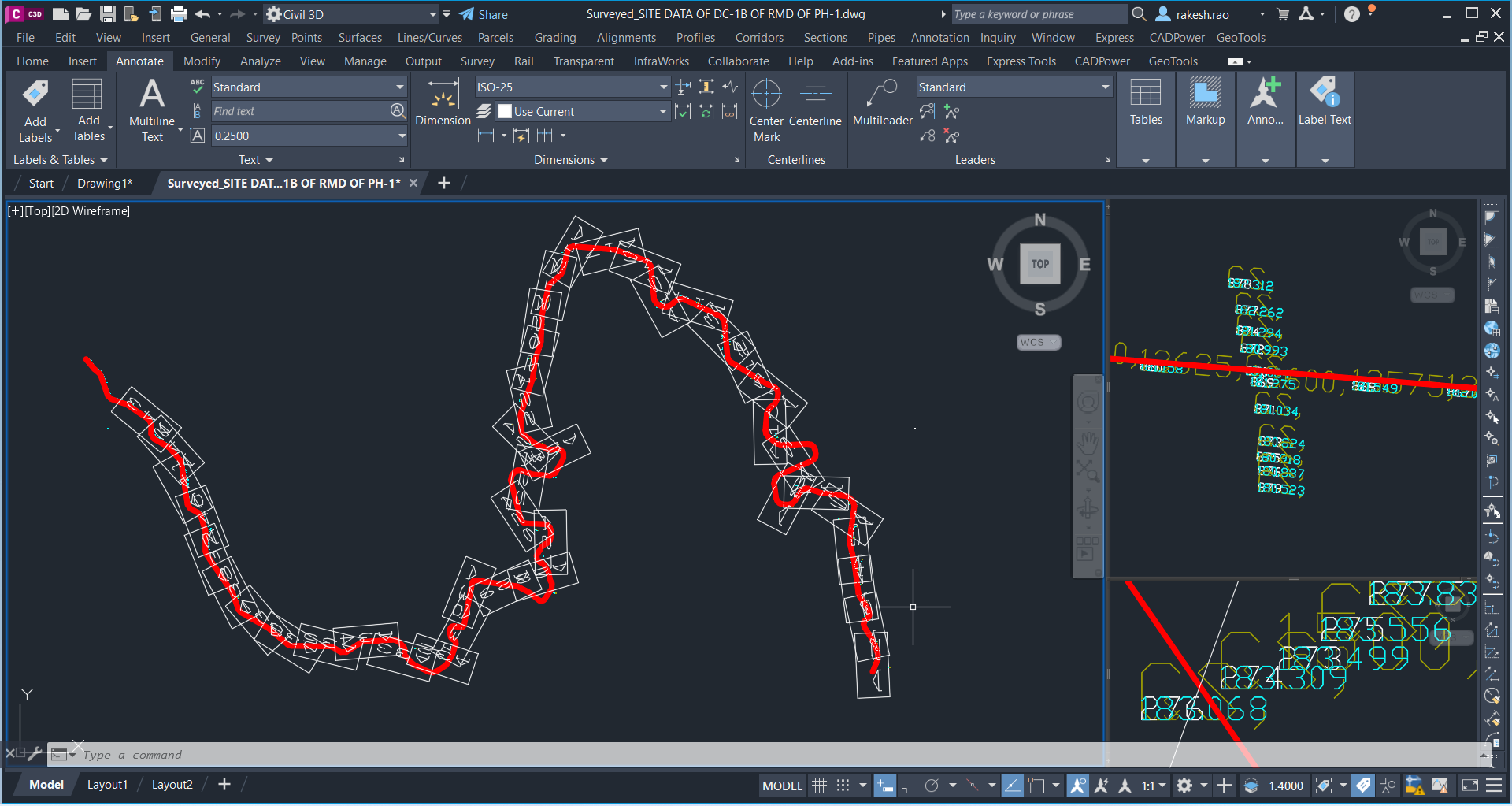Viewport: 1512px width, 806px height.
Task: Open the Multileader tool
Action: (881, 102)
